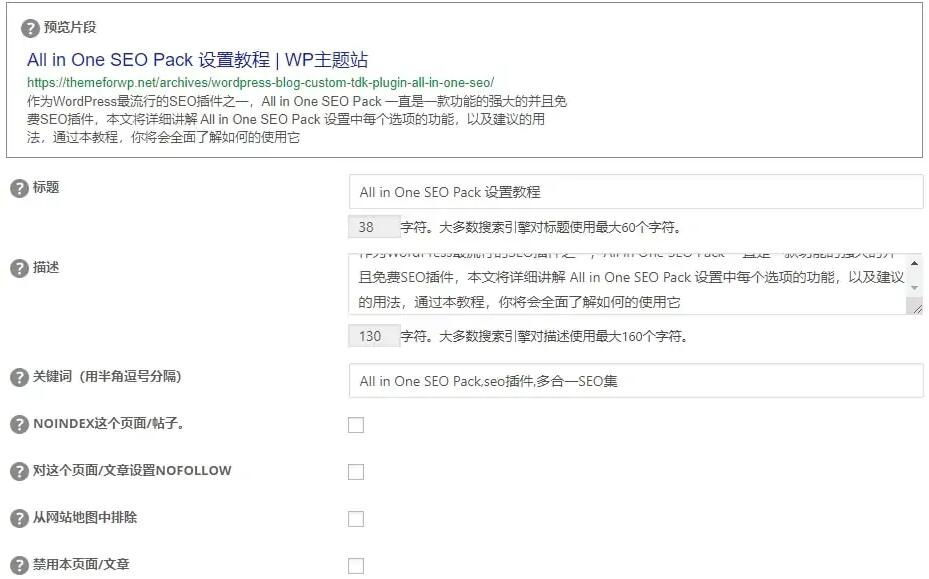Check 从网站地图中排除 checkbox
Viewport: 929px width, 579px height.
click(x=356, y=519)
